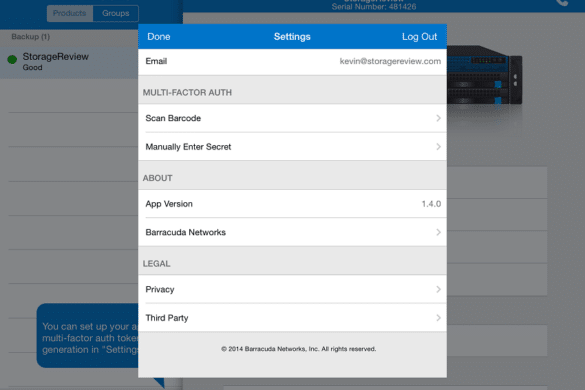Click phone icon in top bar
The height and width of the screenshot is (390, 585).
click(562, 3)
